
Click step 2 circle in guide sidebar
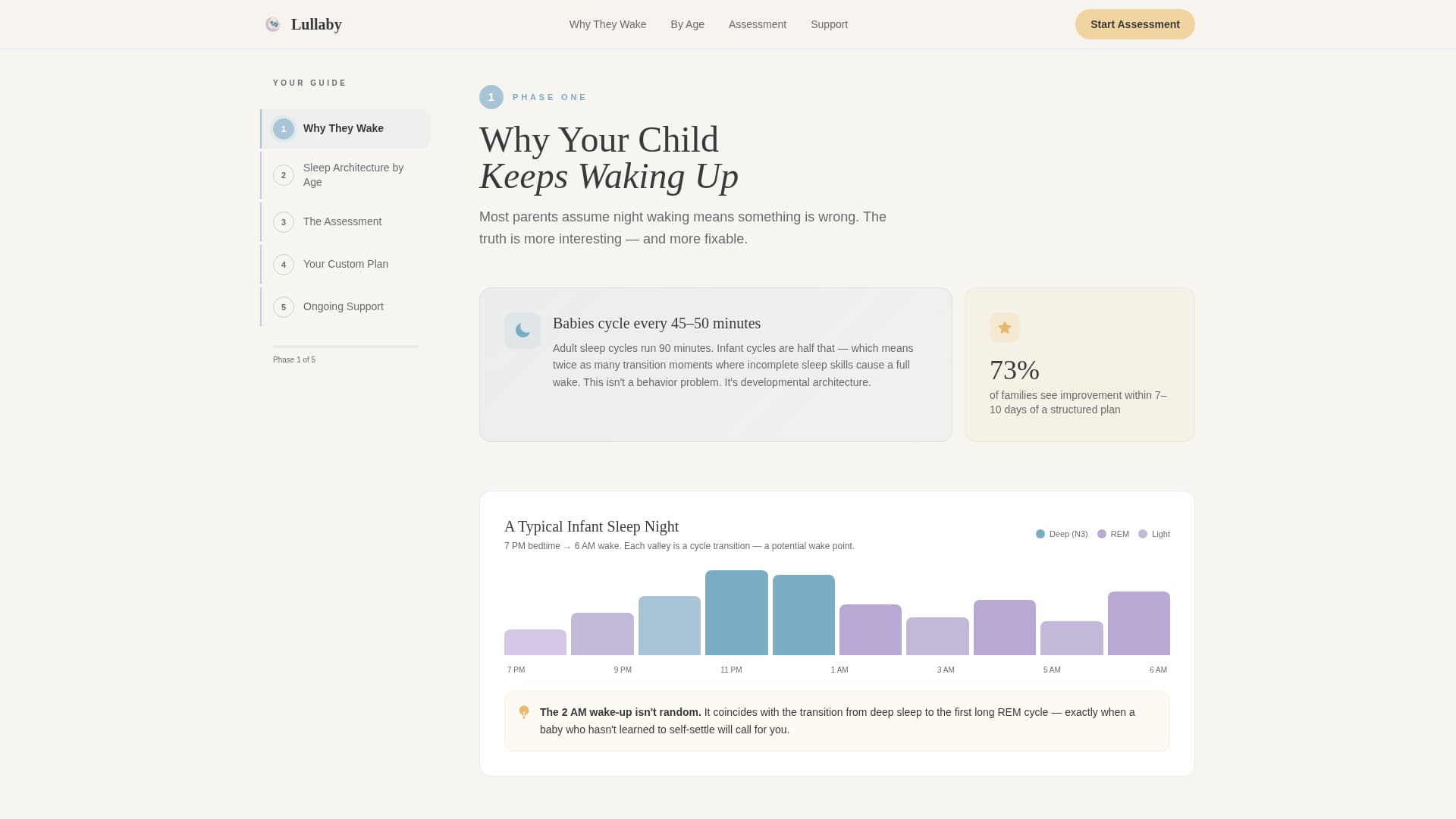(284, 175)
